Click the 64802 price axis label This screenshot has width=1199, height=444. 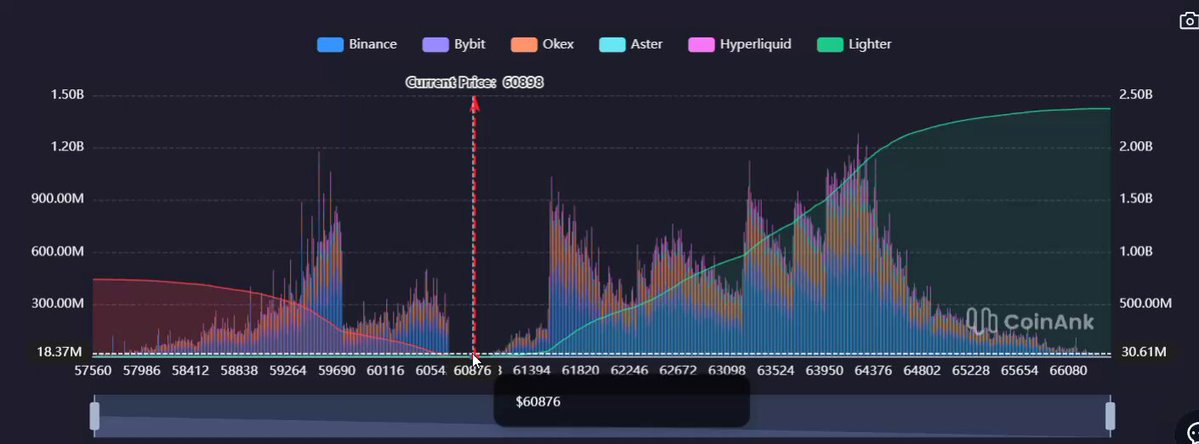(922, 371)
